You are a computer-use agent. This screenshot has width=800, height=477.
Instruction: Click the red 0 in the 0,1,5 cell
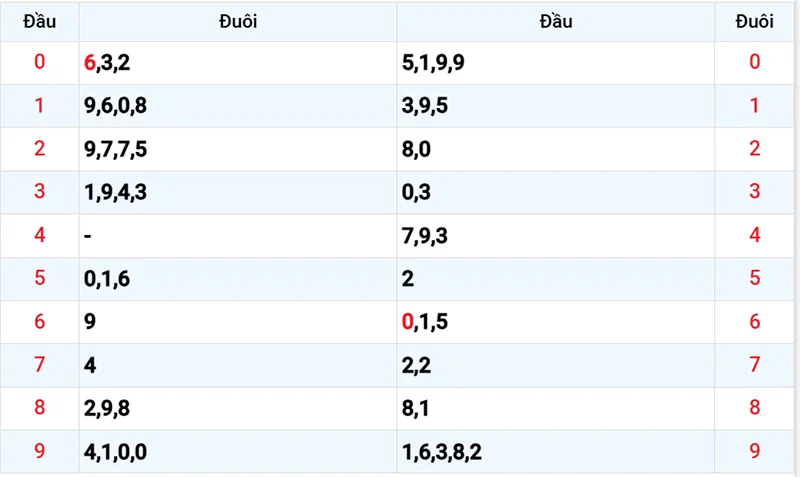407,322
